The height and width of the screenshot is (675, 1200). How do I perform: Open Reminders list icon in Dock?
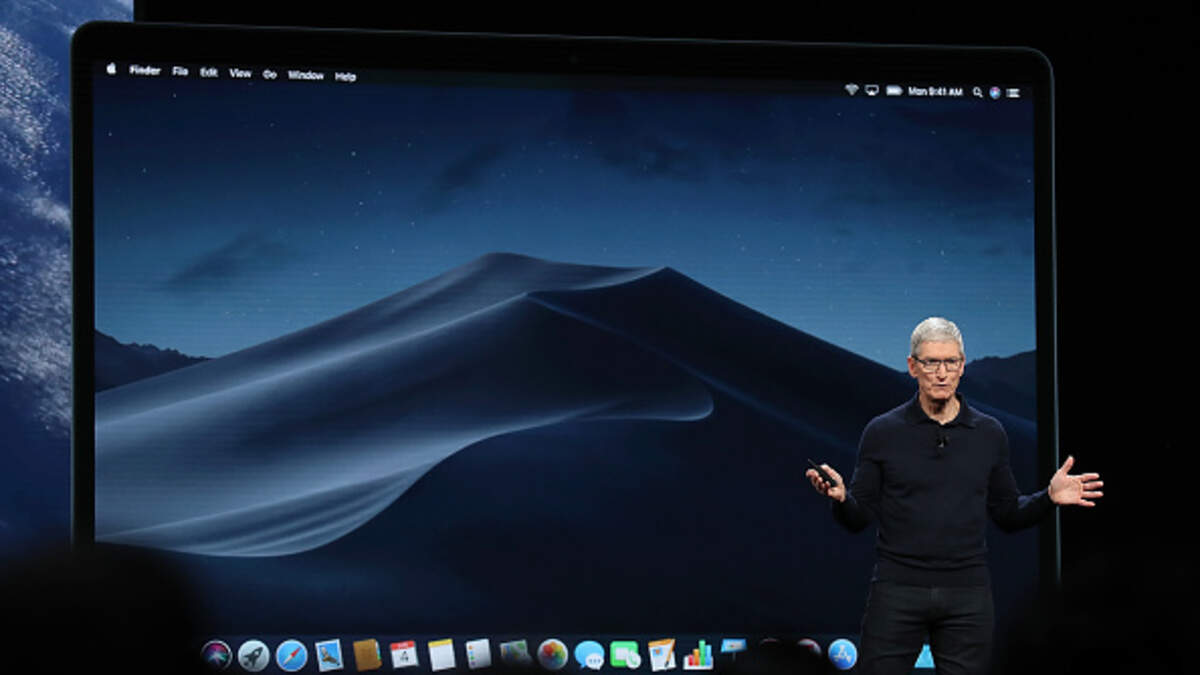click(x=478, y=654)
